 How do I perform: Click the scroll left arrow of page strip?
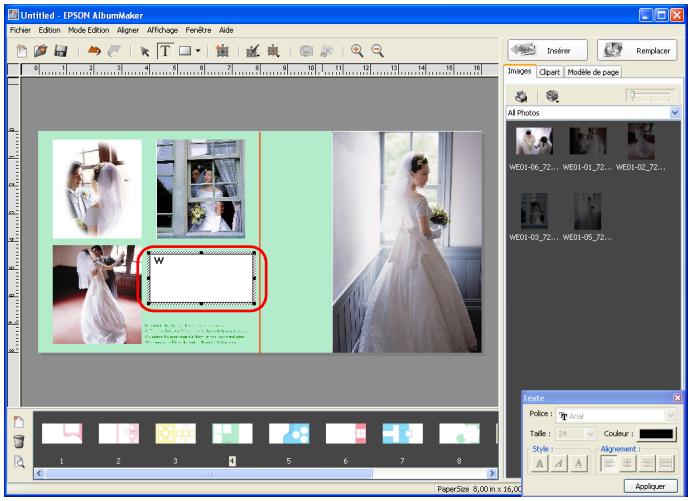[x=39, y=474]
